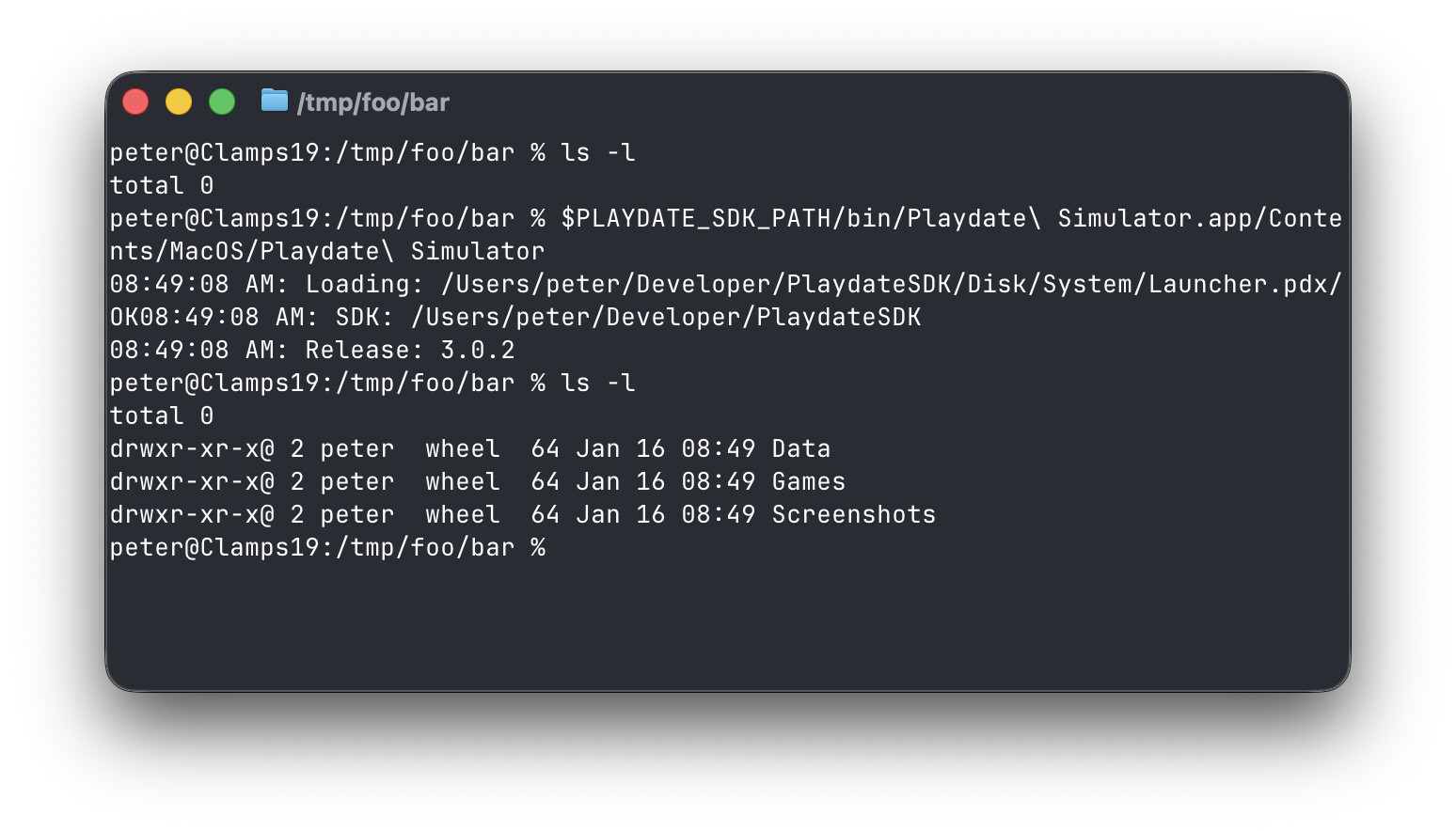Click the word 'wheel' on the Games row

click(463, 481)
